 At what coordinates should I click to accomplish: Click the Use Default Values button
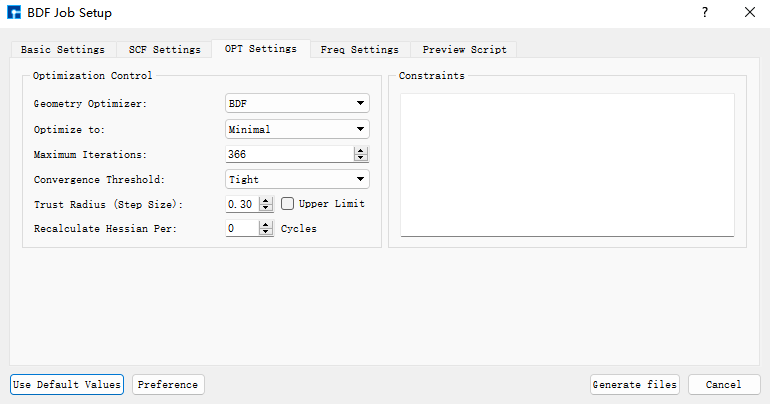(67, 385)
